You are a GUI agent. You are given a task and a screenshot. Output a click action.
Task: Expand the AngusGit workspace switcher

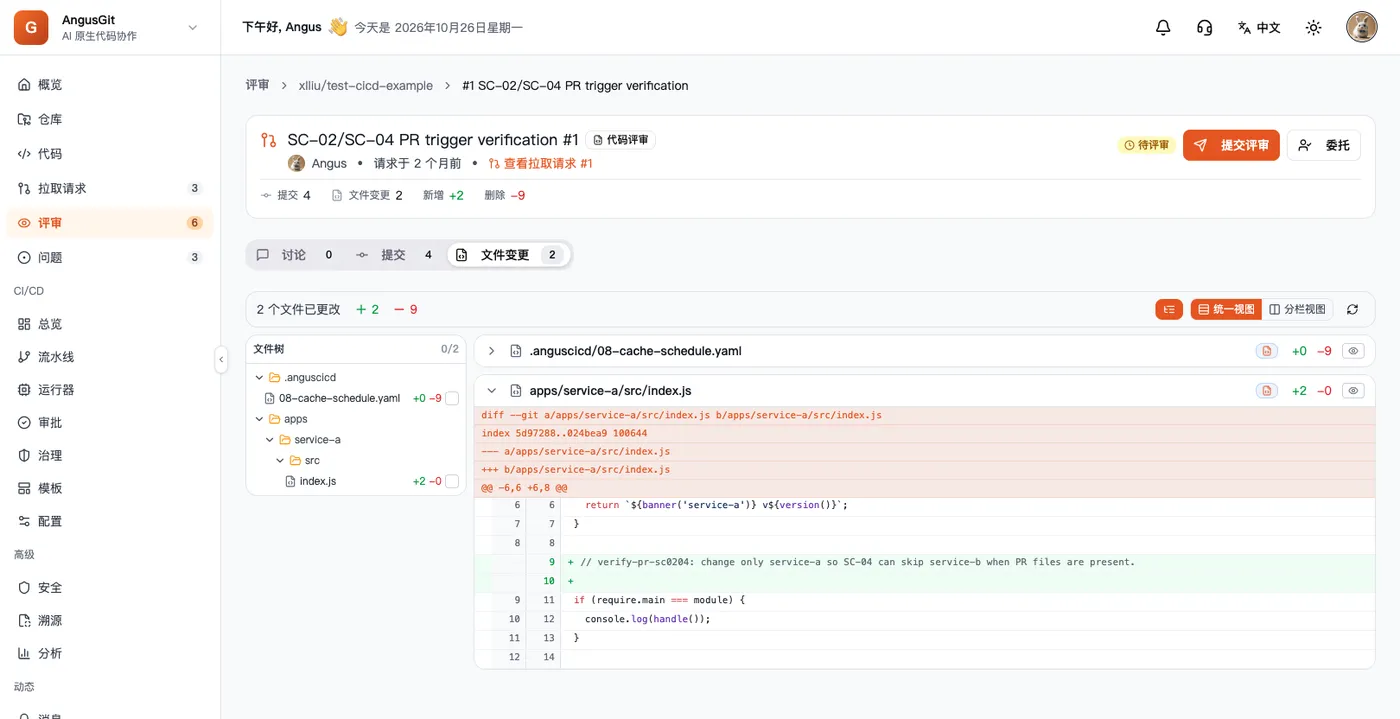pyautogui.click(x=193, y=28)
